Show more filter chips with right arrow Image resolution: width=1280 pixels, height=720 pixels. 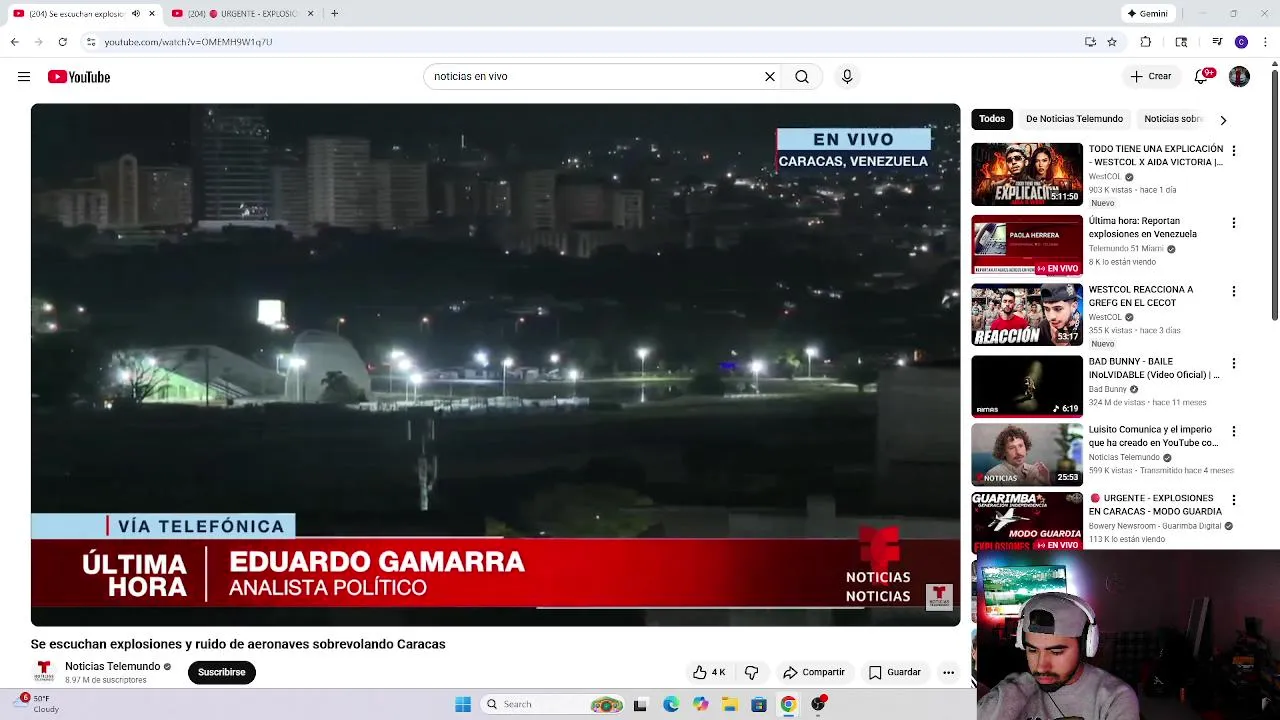point(1223,120)
